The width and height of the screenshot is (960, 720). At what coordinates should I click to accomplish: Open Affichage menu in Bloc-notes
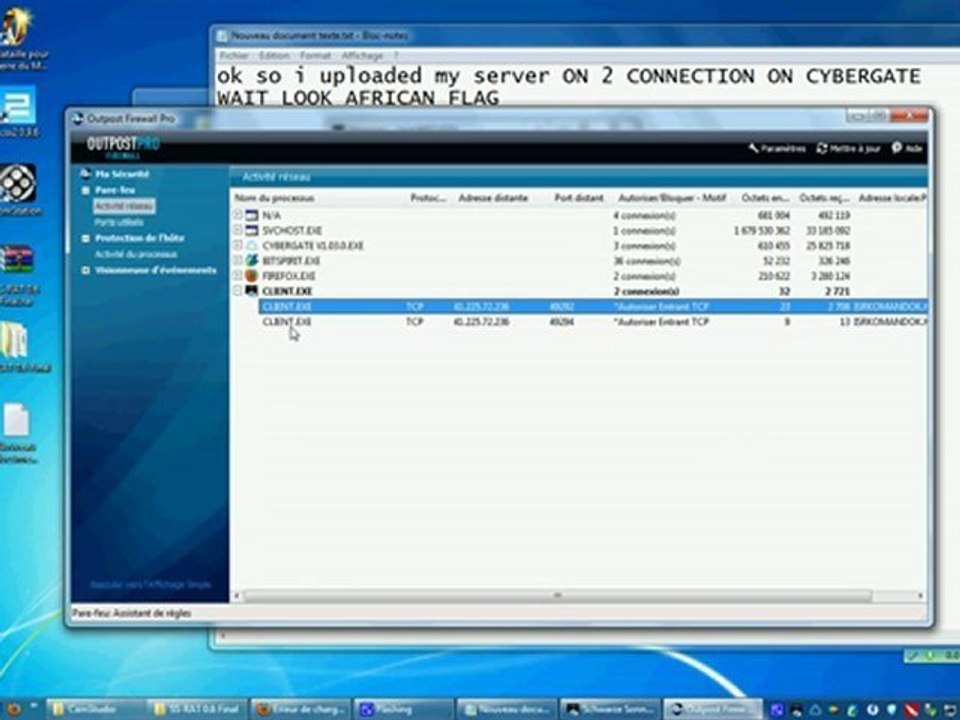pos(362,56)
